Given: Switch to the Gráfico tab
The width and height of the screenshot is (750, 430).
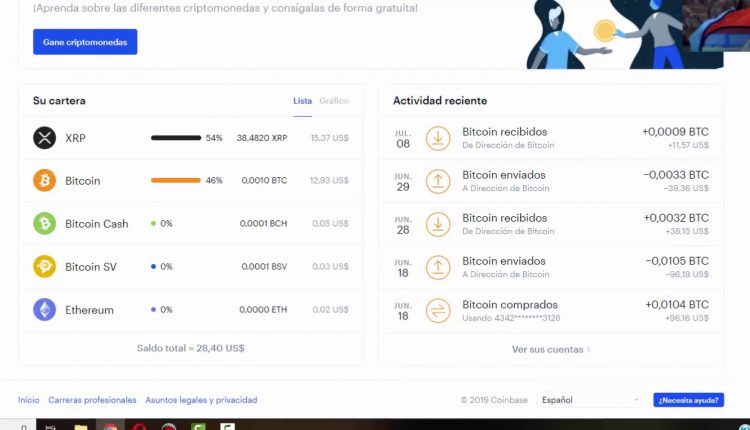Looking at the screenshot, I should point(334,101).
